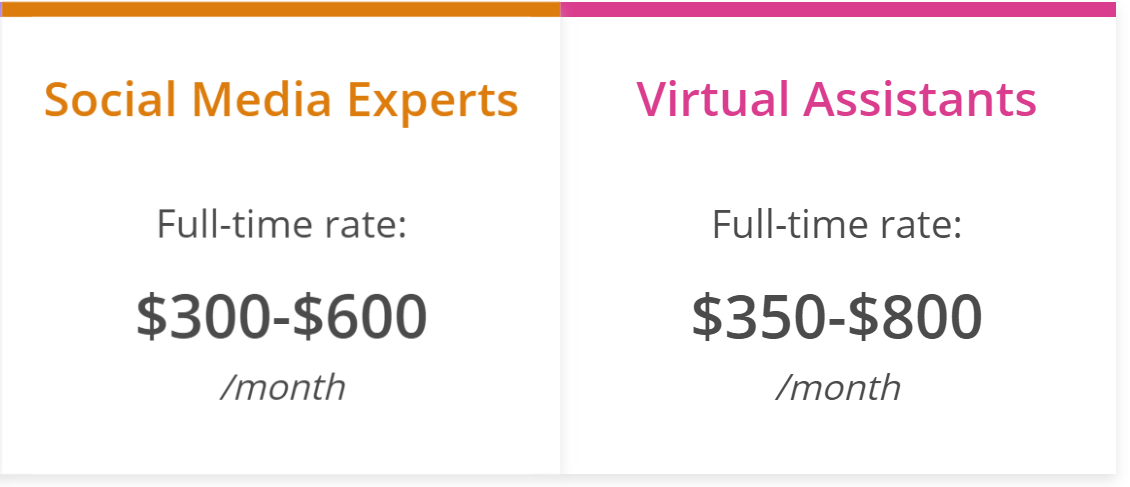Click the word Social in orange heading
The image size is (1130, 487).
tap(110, 98)
